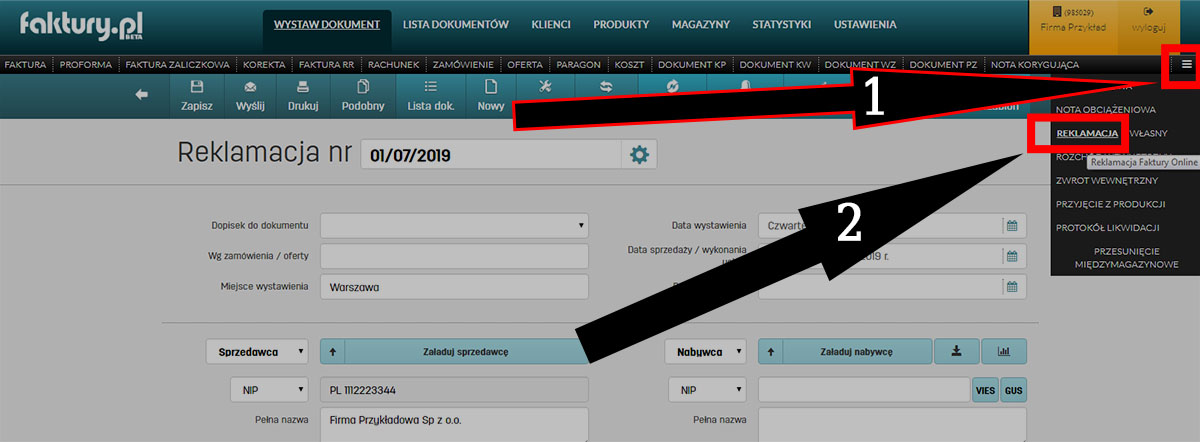Viewport: 1200px width, 442px height.
Task: Open PRODUKTY tab
Action: (621, 24)
